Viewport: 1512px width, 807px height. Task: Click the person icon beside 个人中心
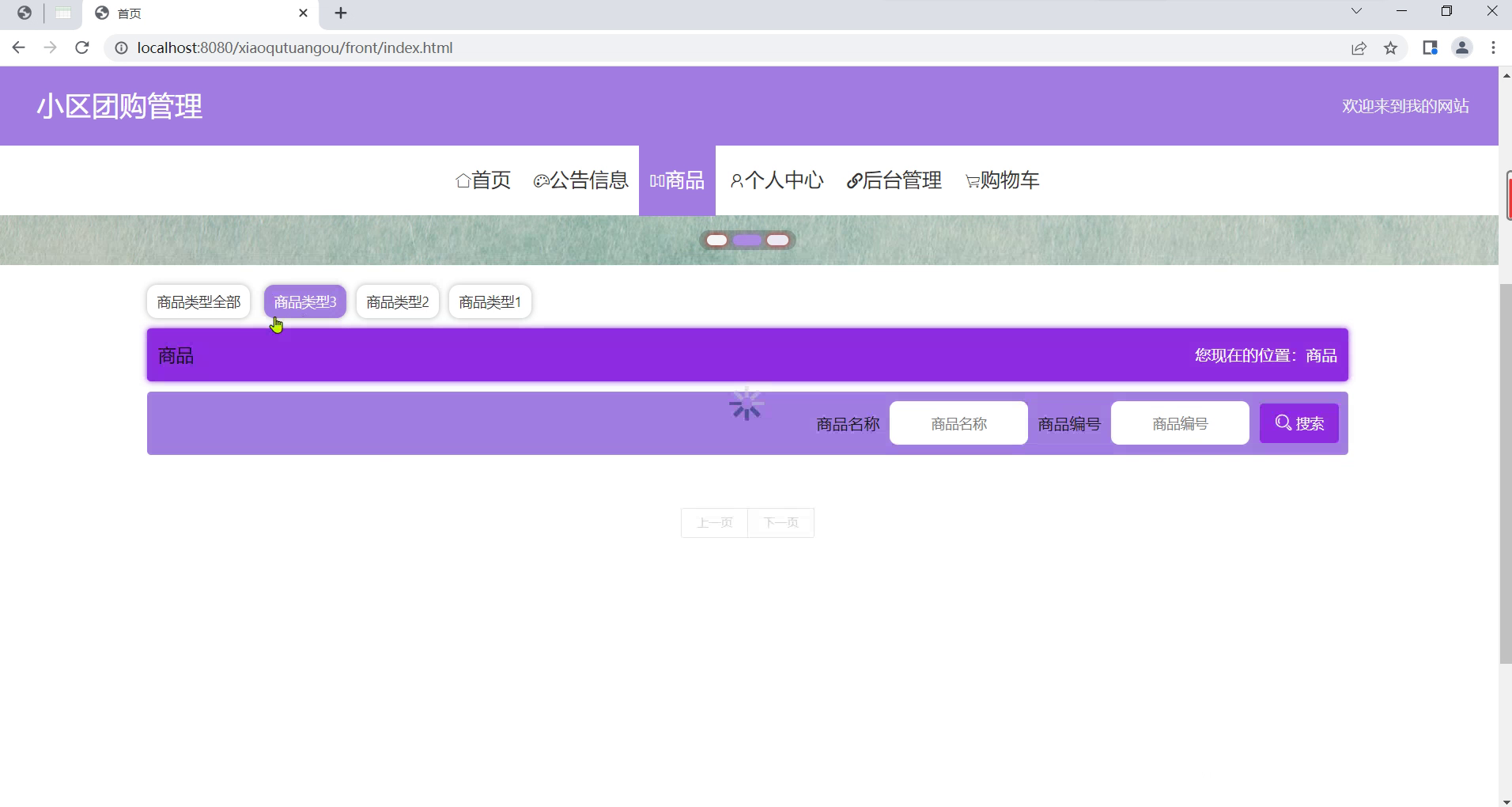click(736, 181)
